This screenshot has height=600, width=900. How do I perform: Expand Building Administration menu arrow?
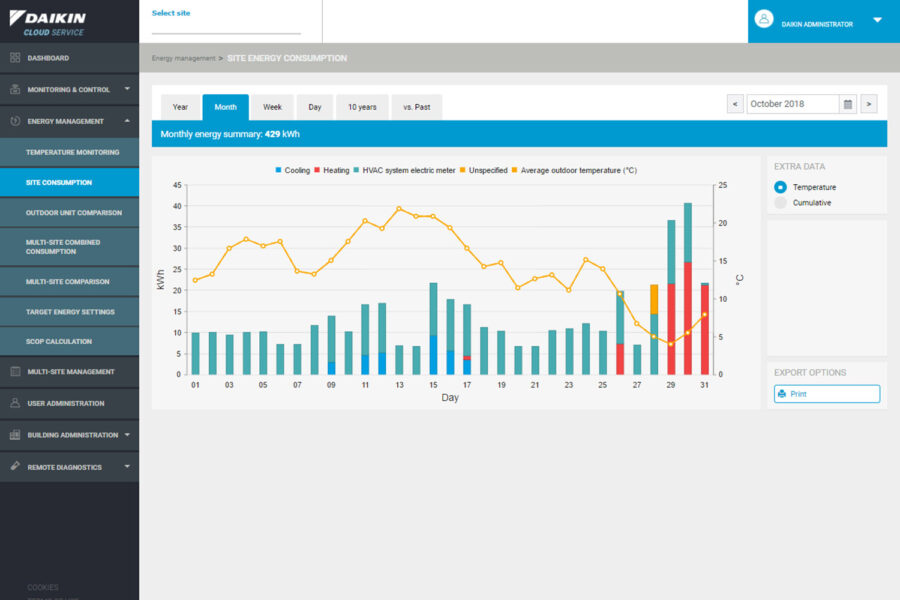(127, 435)
